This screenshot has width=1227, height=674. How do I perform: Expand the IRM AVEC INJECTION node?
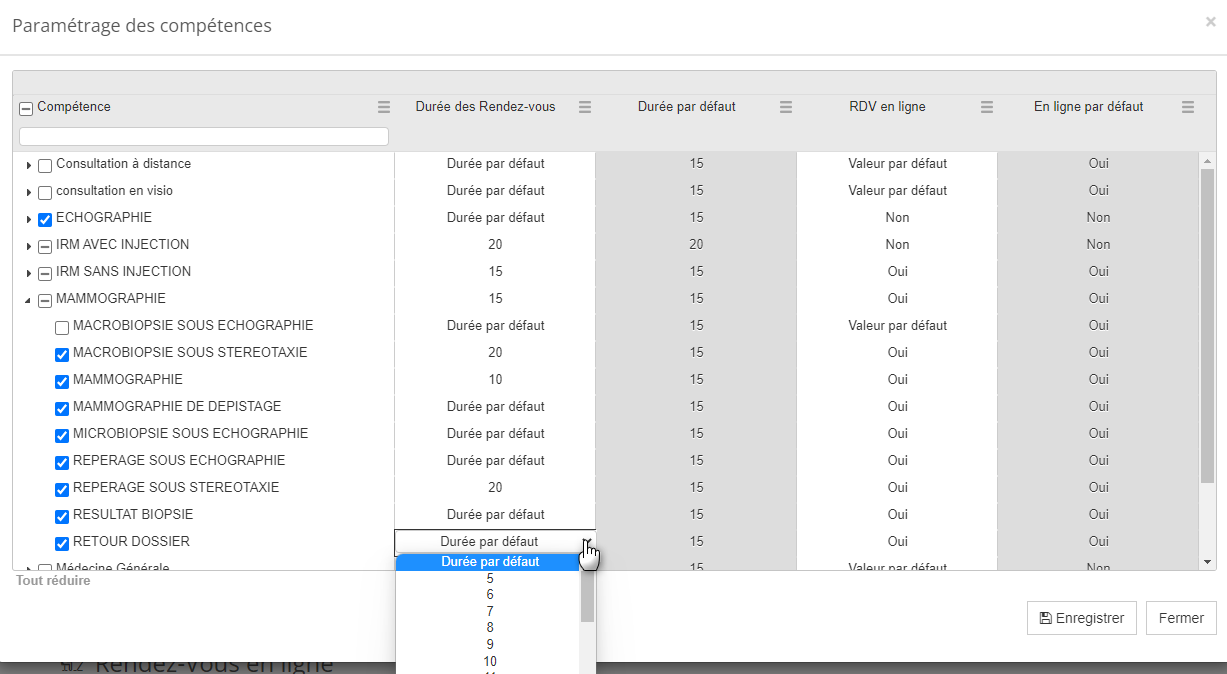pyautogui.click(x=29, y=245)
